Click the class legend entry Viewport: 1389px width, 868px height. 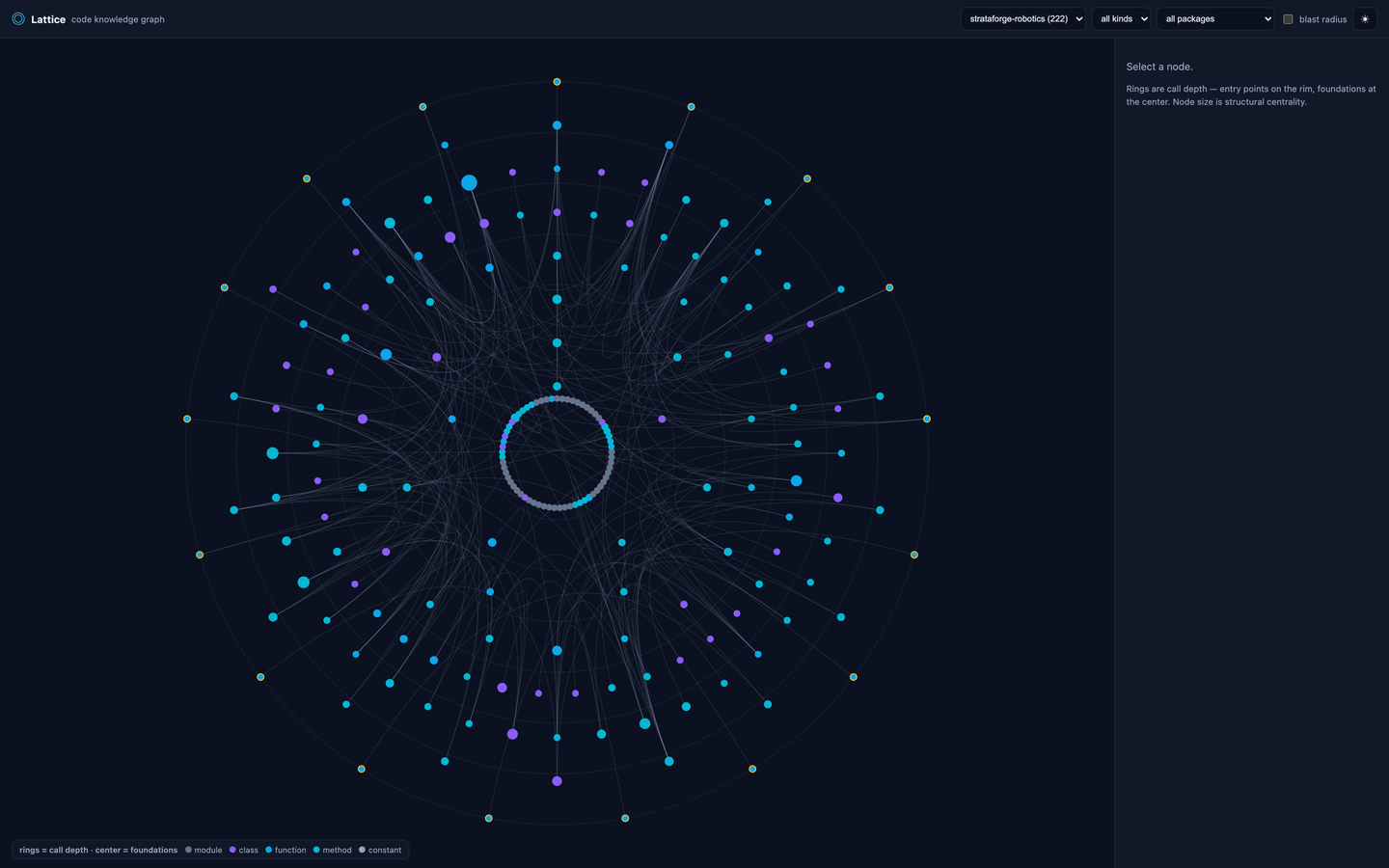pyautogui.click(x=244, y=850)
